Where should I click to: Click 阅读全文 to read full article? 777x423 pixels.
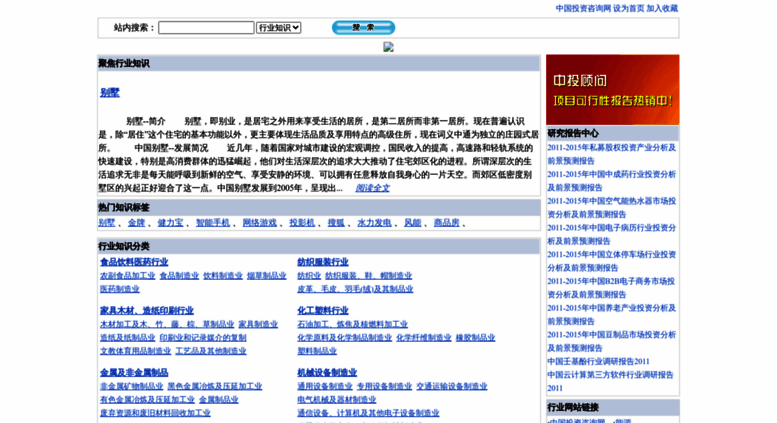point(372,188)
